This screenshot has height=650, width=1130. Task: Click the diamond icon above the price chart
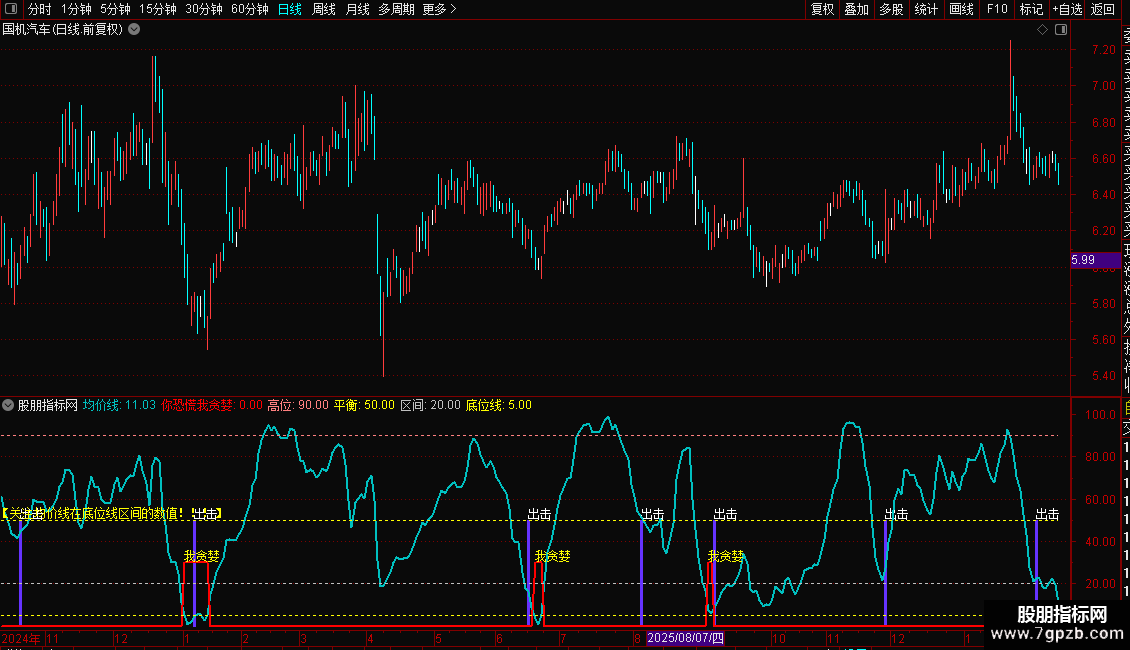1042,30
